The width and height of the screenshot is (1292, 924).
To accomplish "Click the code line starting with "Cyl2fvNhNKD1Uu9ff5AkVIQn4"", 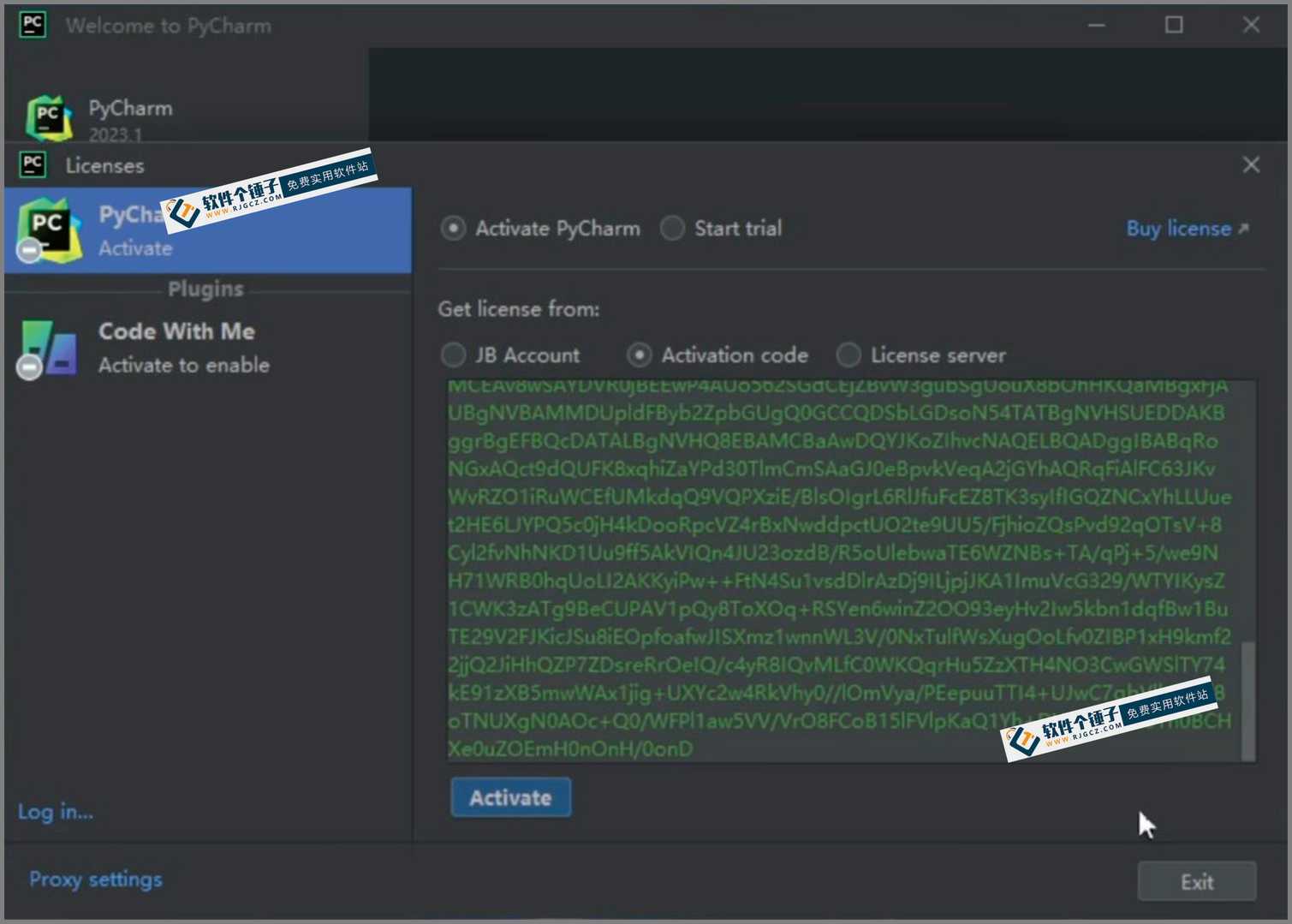I will tap(833, 552).
